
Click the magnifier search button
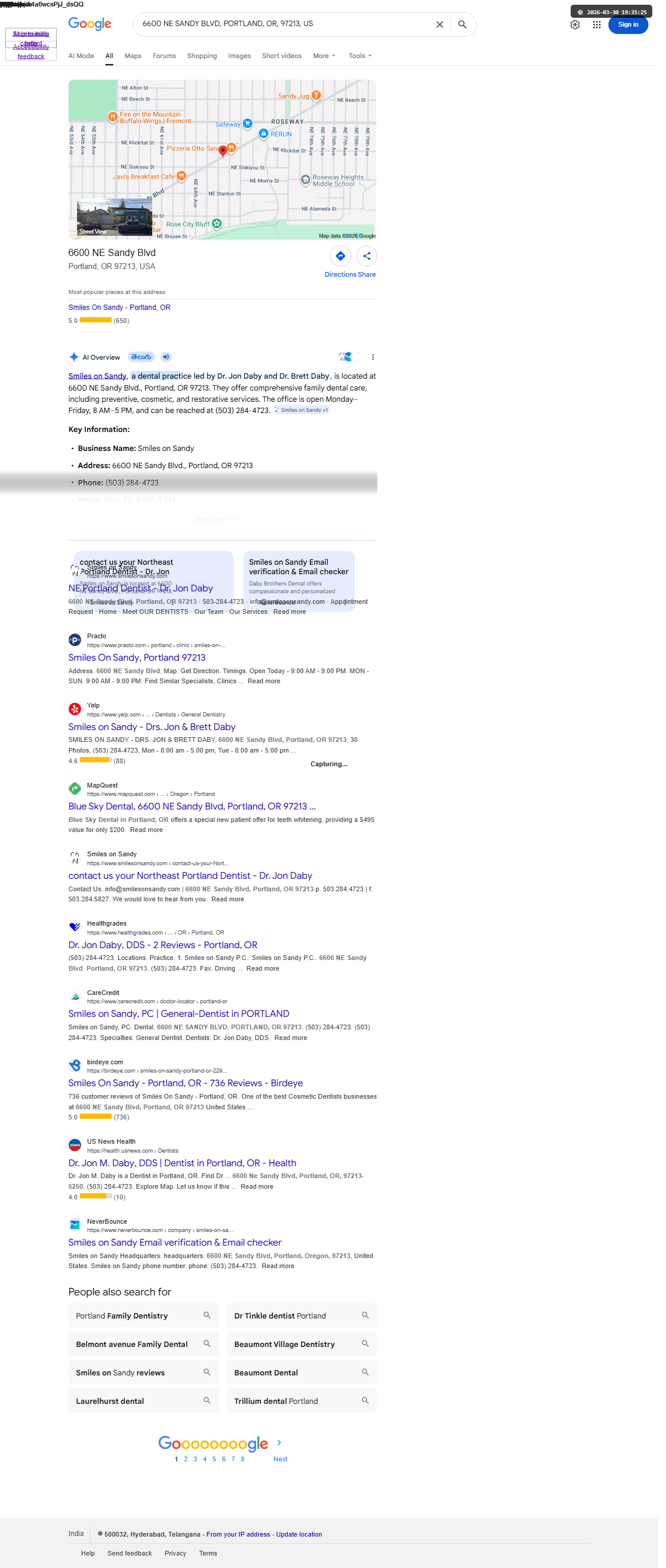pyautogui.click(x=462, y=24)
